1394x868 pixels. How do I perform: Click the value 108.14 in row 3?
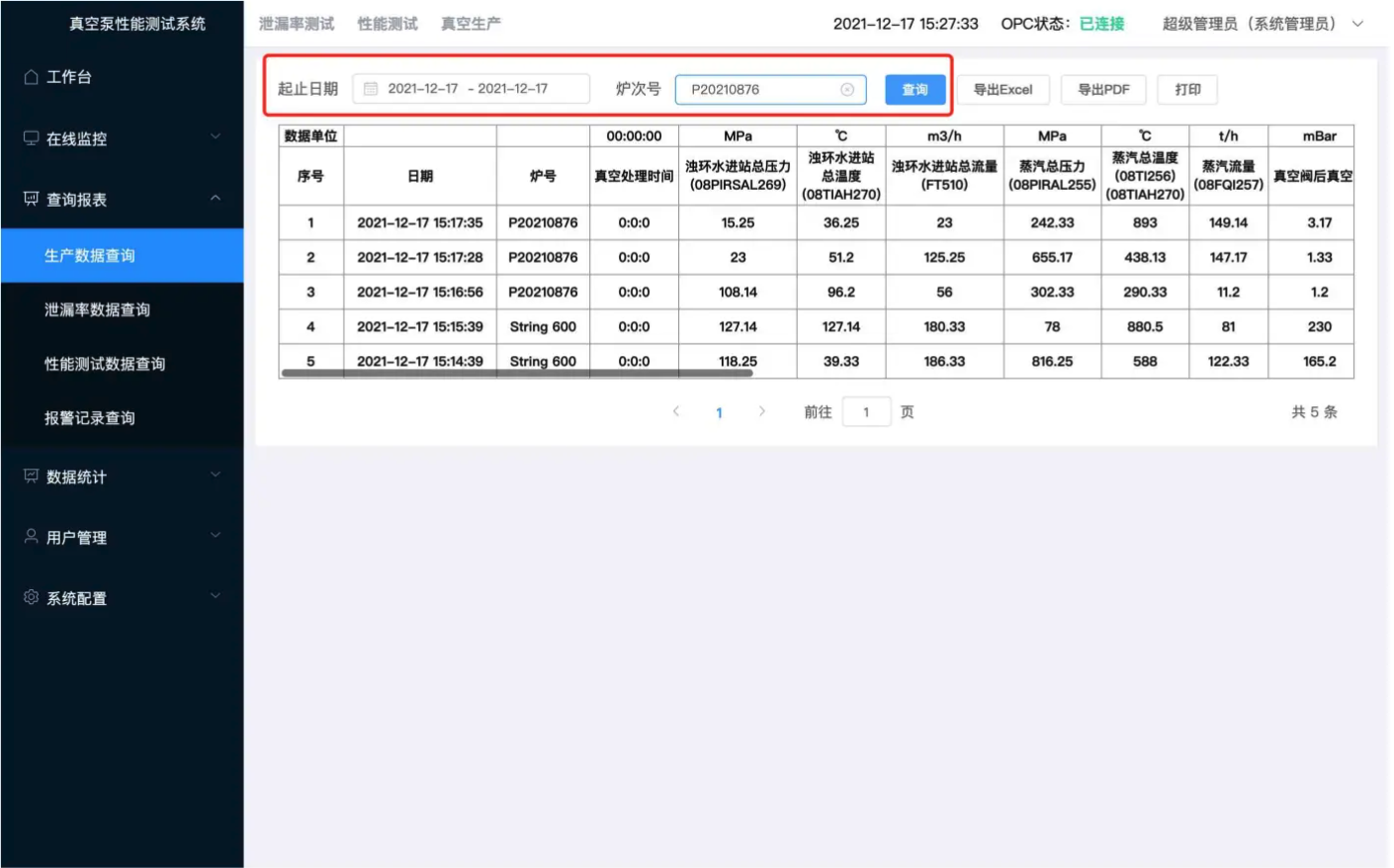(738, 292)
